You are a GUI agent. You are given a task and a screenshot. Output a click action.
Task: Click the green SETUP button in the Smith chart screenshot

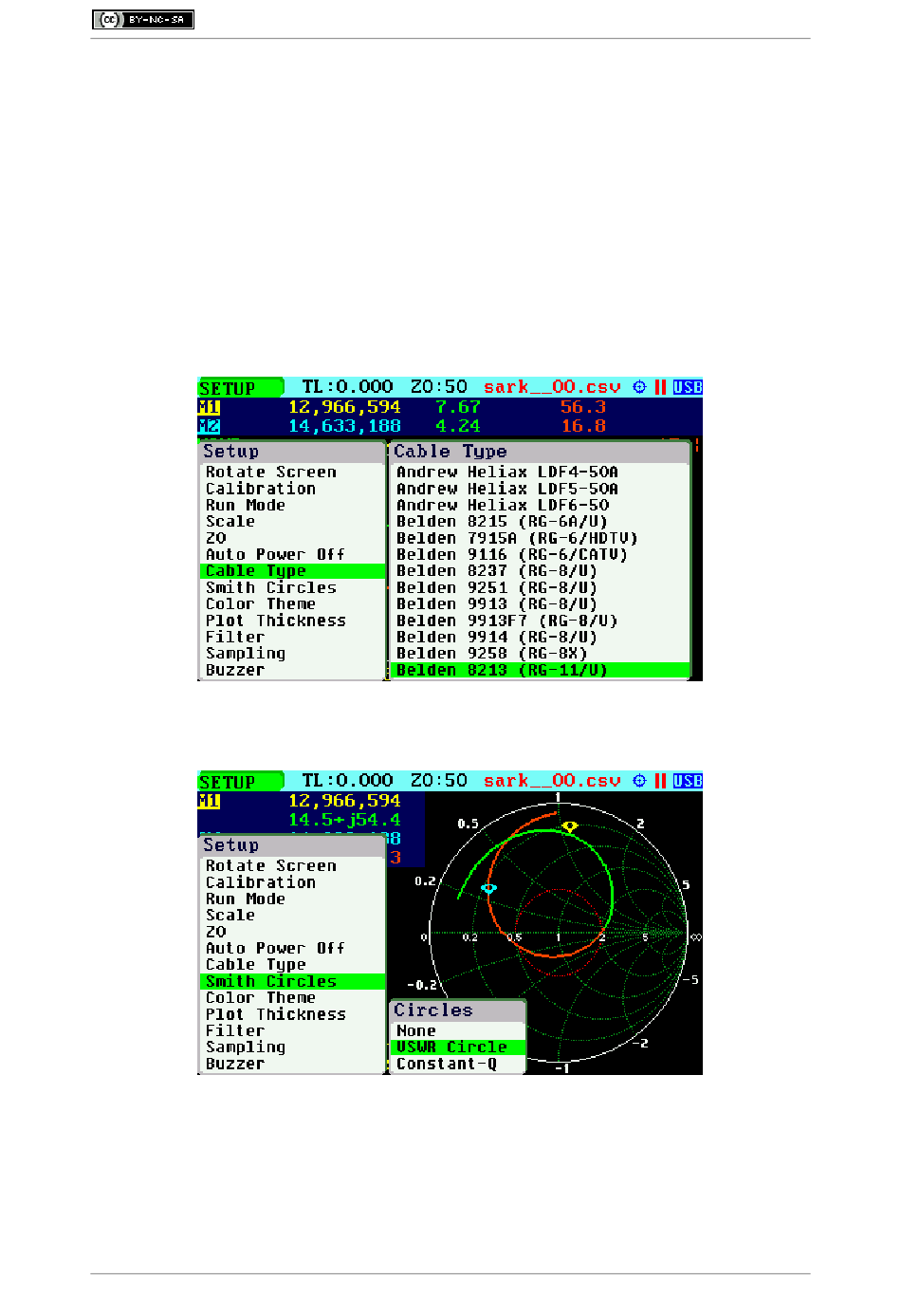pyautogui.click(x=240, y=782)
